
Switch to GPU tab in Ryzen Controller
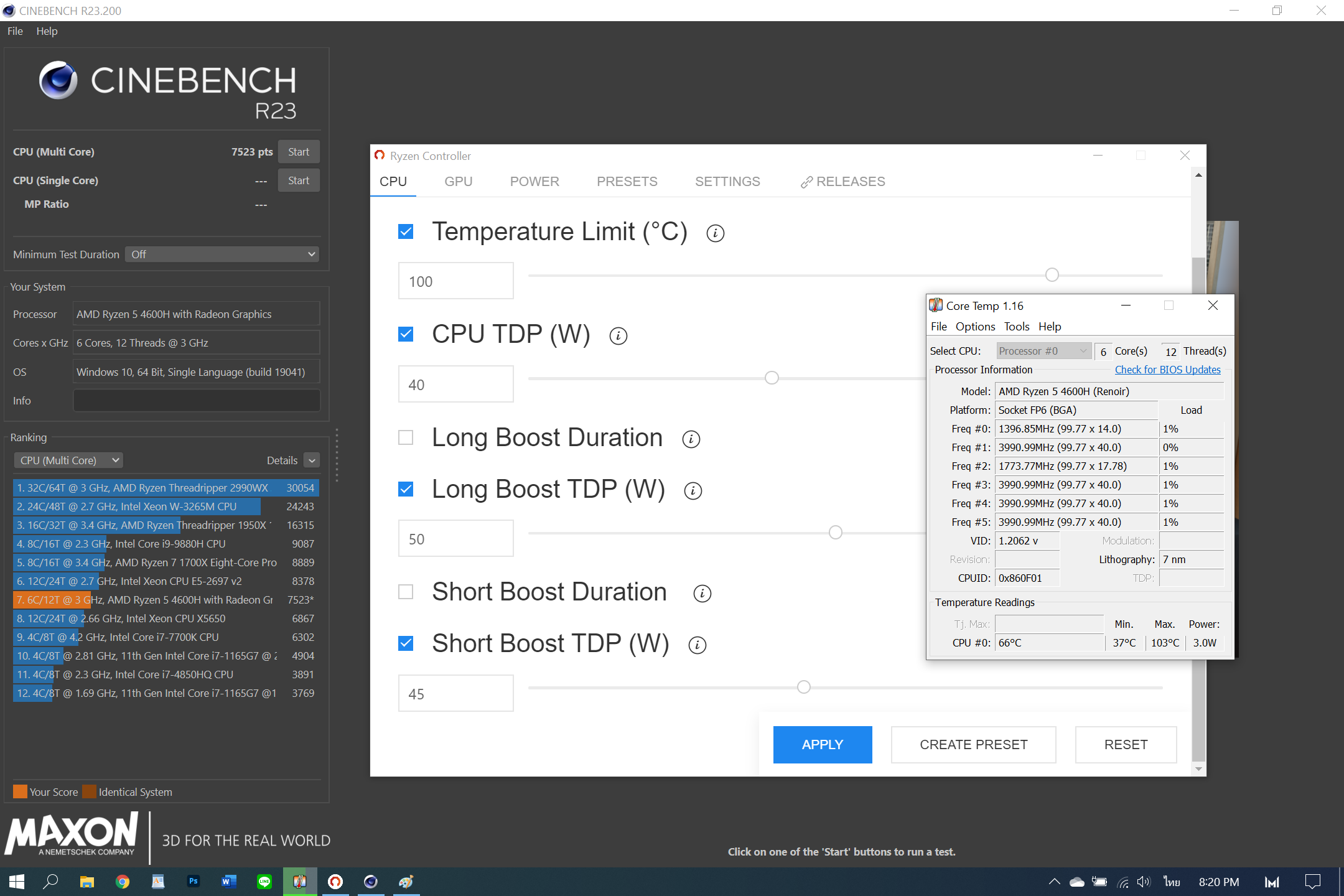click(459, 182)
